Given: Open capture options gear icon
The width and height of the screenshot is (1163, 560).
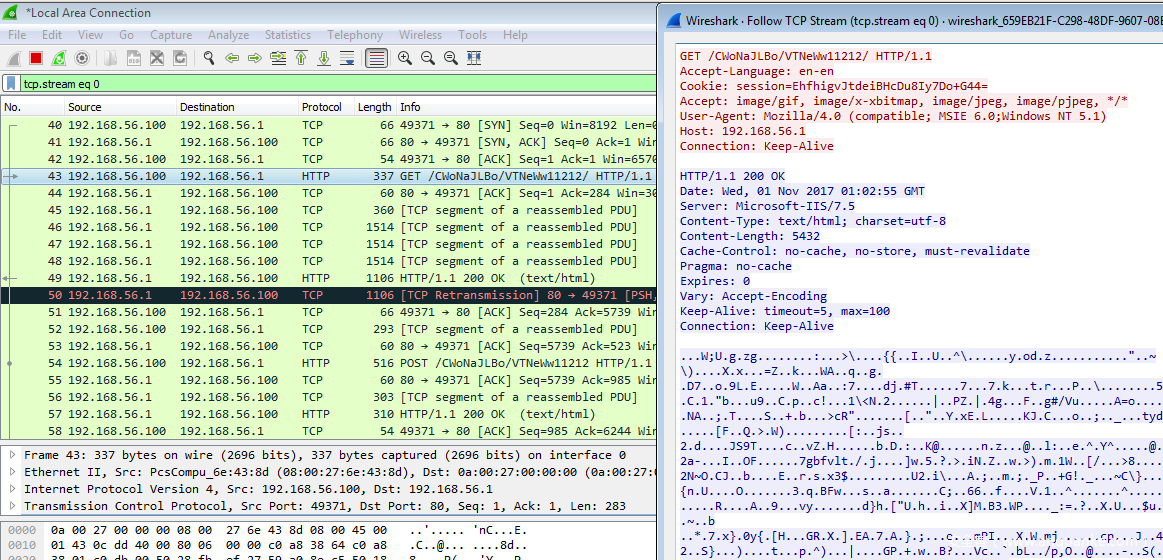Looking at the screenshot, I should tap(82, 59).
